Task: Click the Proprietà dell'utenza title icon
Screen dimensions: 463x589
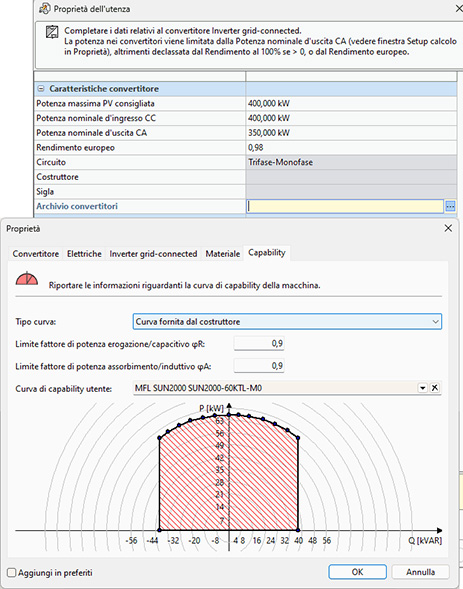Action: point(44,8)
